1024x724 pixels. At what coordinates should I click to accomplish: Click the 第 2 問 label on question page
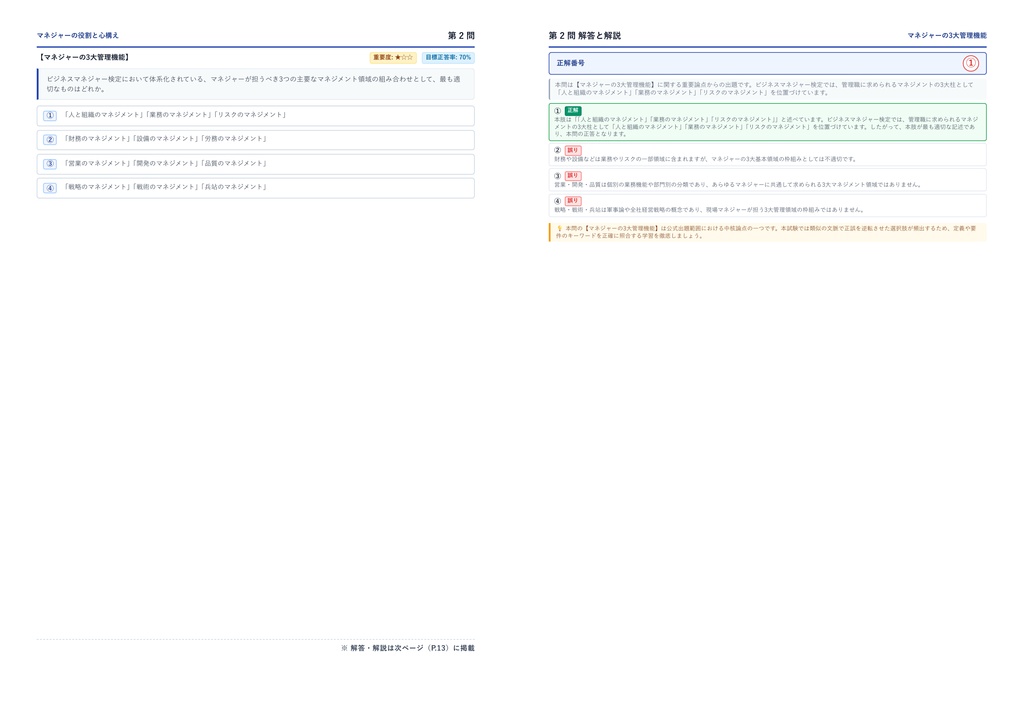tap(461, 35)
